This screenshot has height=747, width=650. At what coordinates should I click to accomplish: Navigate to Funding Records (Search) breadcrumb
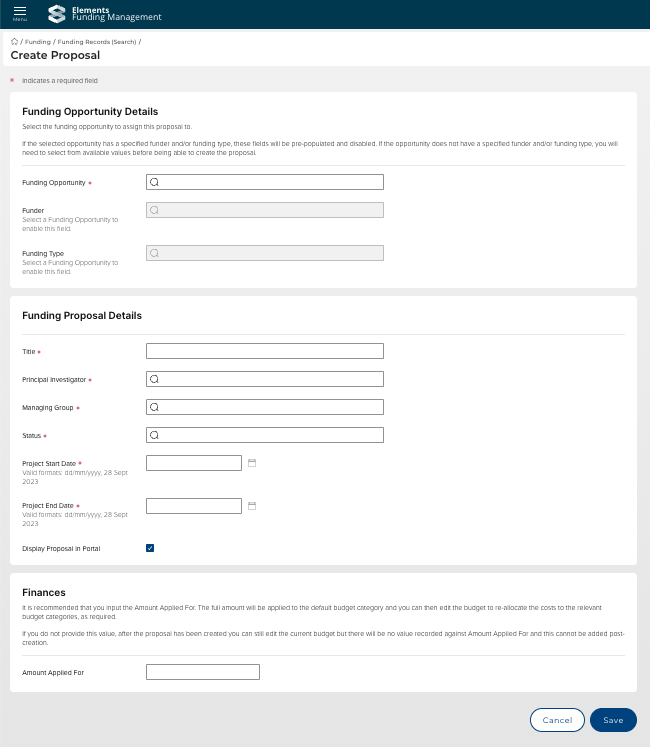pos(96,42)
